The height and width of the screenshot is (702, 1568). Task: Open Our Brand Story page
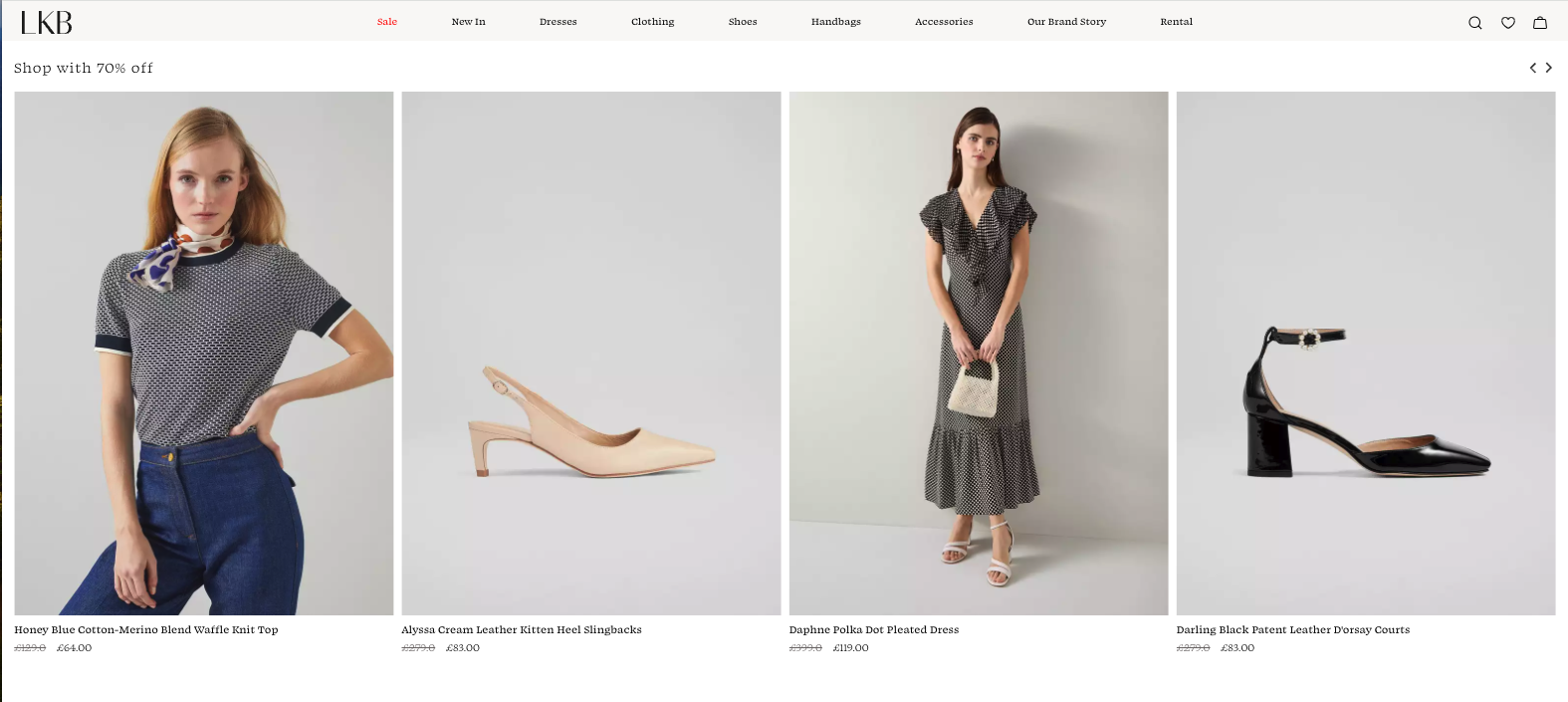1066,22
